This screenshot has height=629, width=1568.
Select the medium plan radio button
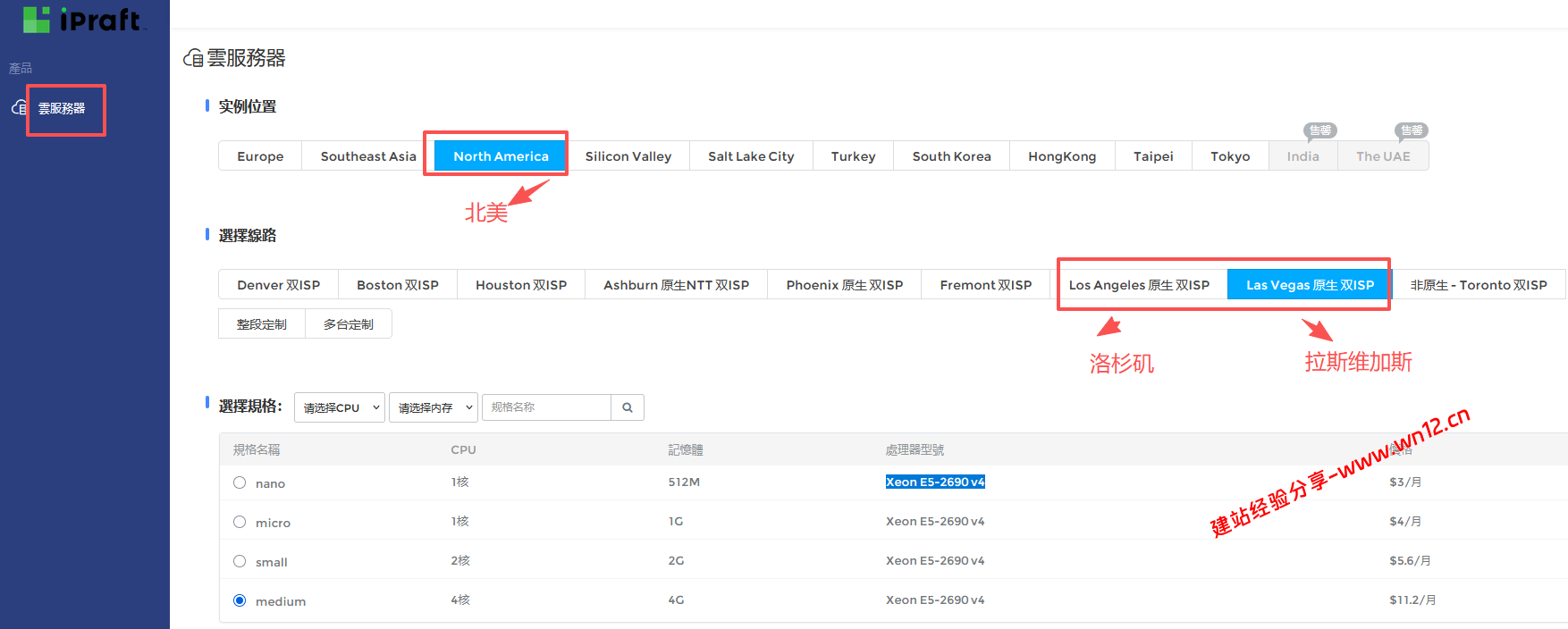coord(240,600)
